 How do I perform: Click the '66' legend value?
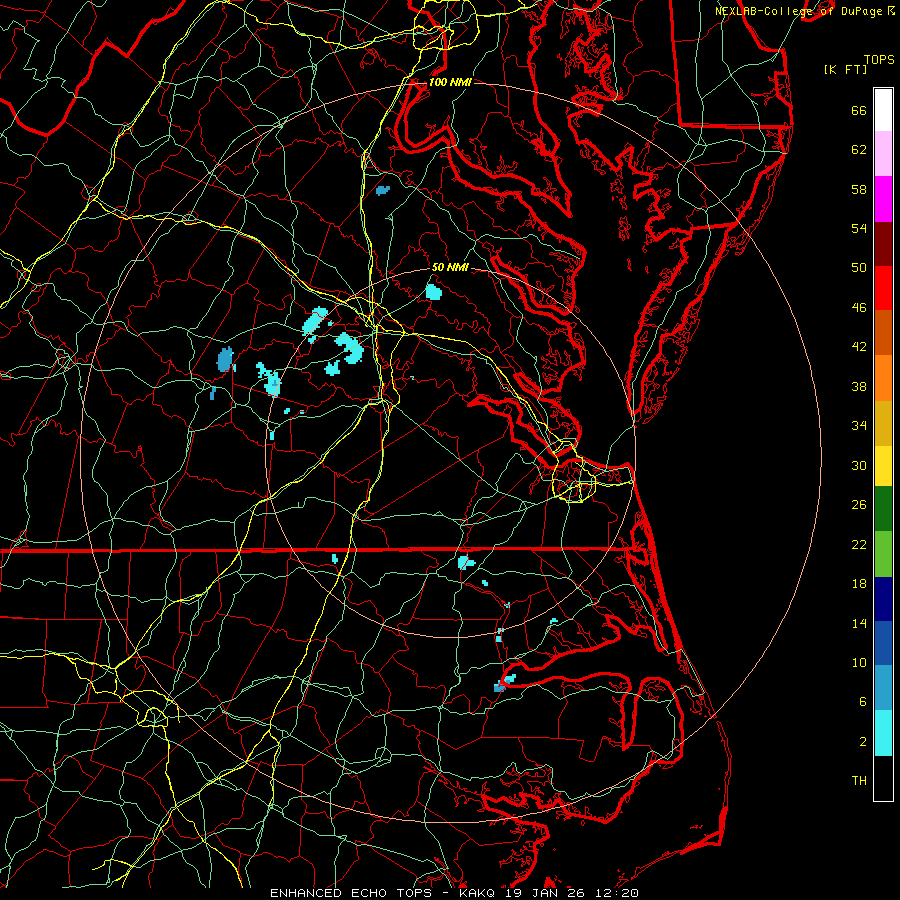859,111
